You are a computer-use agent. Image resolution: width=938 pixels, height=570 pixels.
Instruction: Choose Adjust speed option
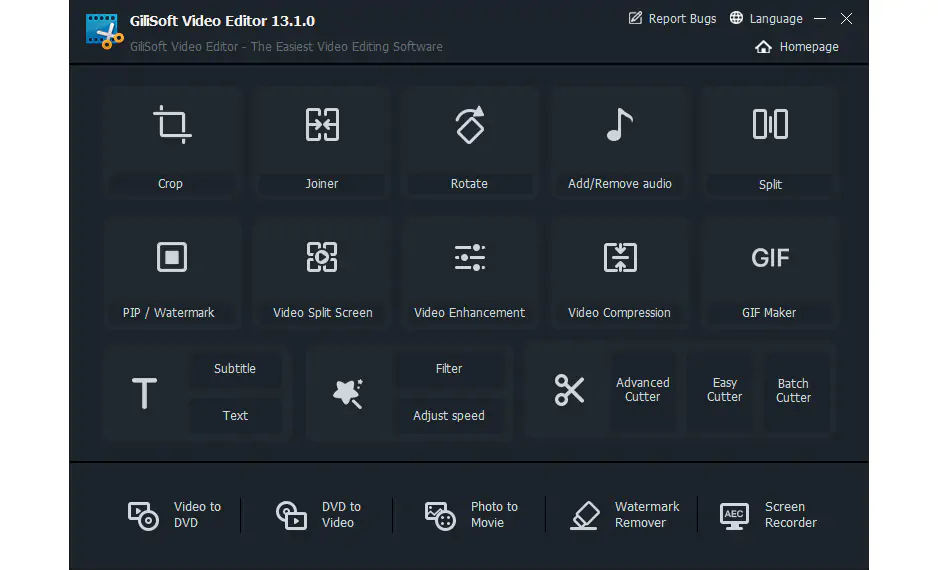[x=449, y=416]
